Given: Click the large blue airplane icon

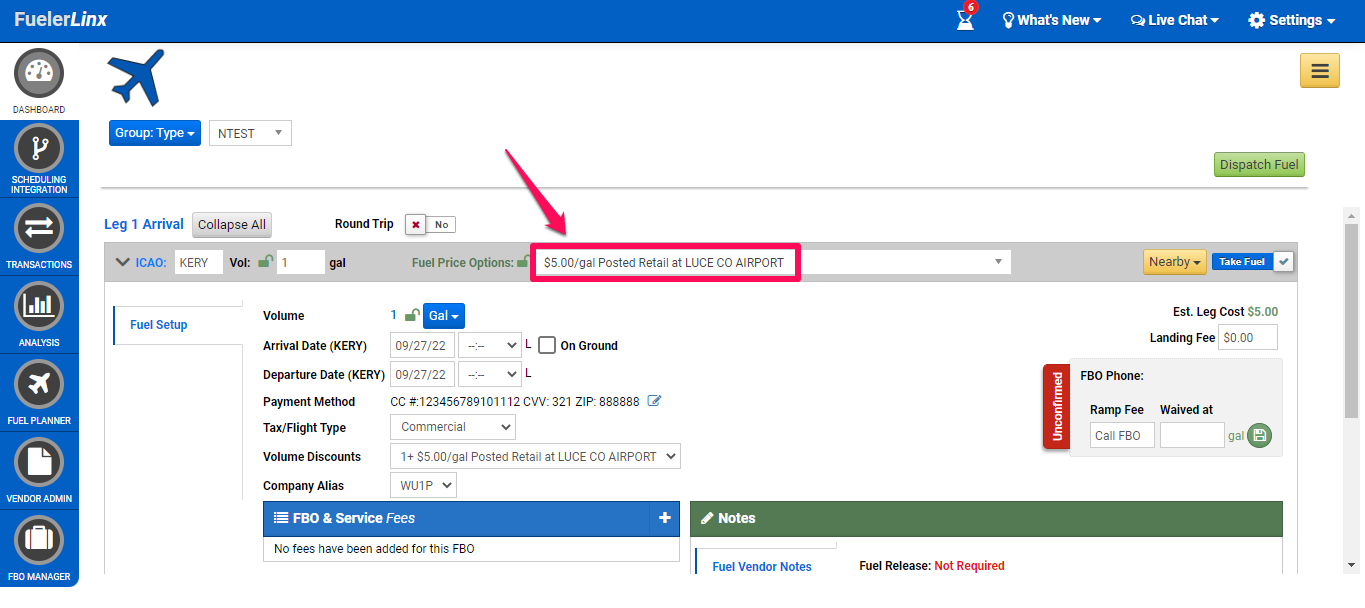Looking at the screenshot, I should [137, 78].
